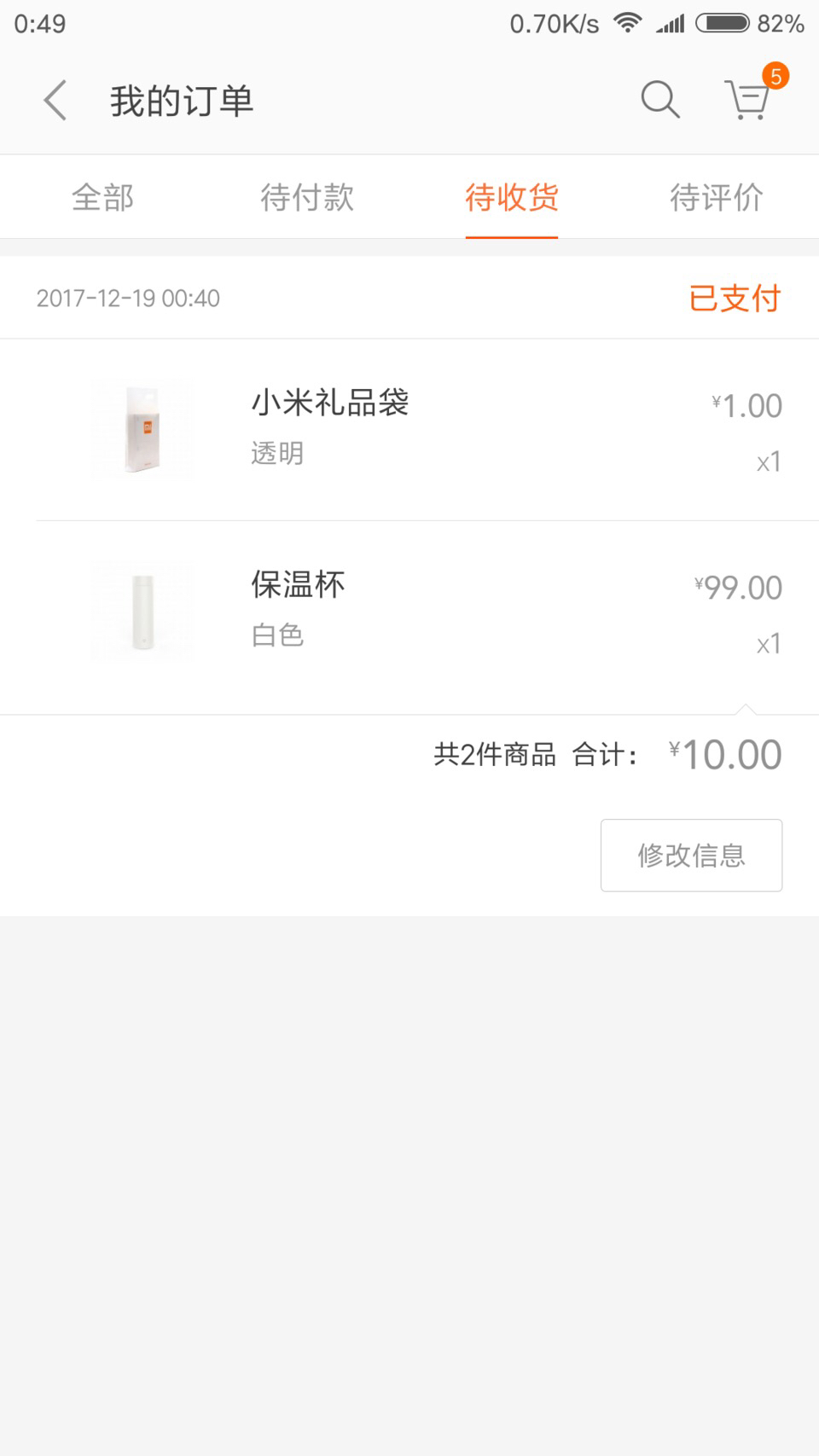This screenshot has width=819, height=1456.
Task: Tap the back arrow icon
Action: click(55, 101)
